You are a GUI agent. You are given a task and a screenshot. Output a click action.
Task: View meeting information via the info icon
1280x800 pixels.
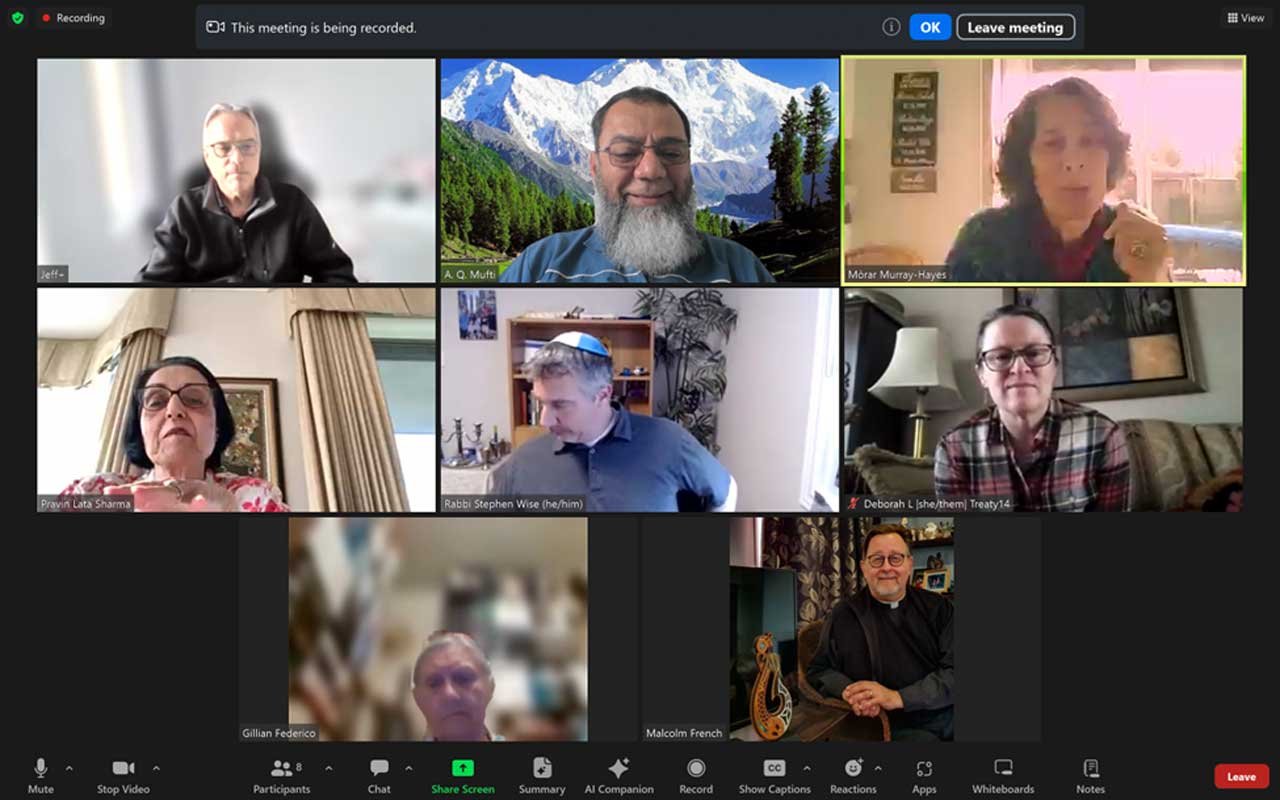coord(890,27)
